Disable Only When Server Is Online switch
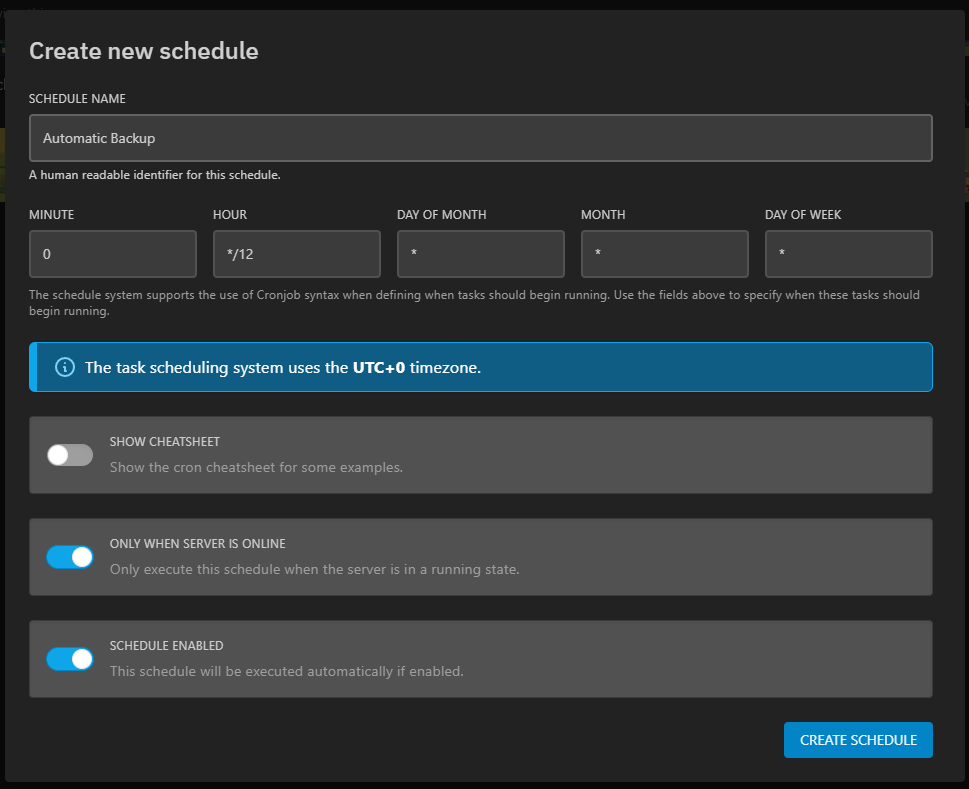The image size is (969, 789). point(70,557)
